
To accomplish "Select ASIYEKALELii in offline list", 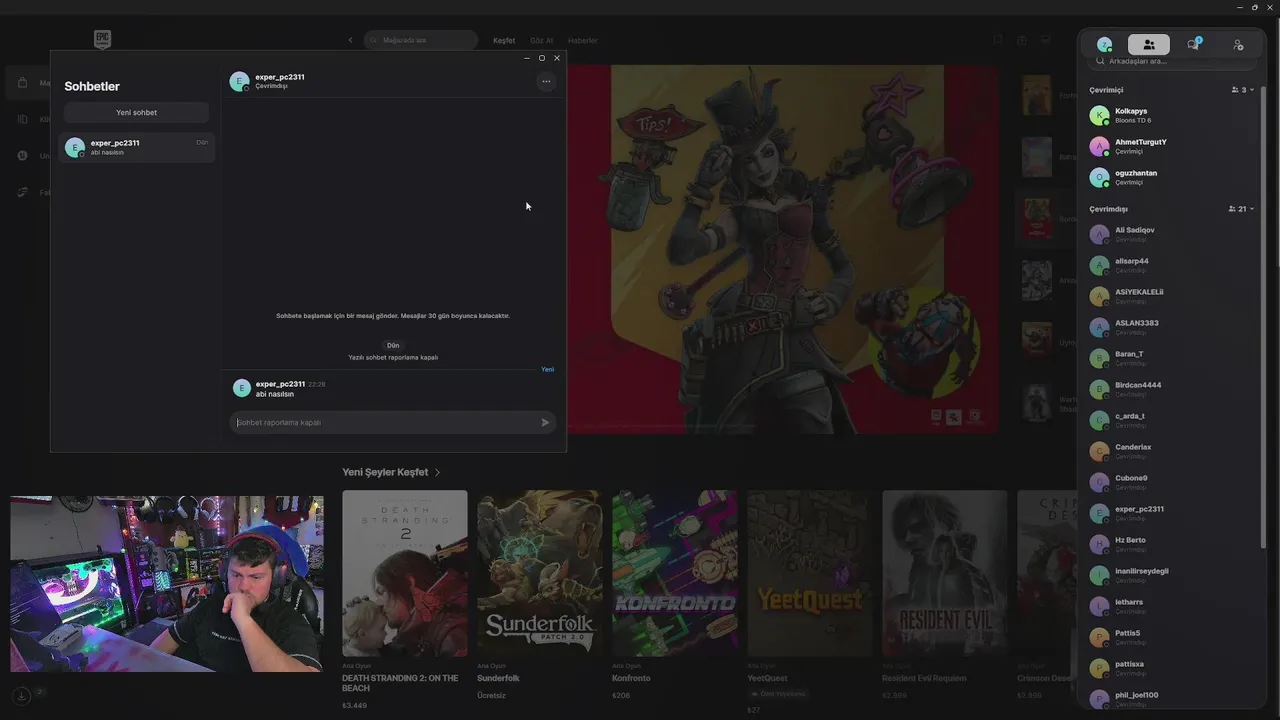I will (1172, 296).
